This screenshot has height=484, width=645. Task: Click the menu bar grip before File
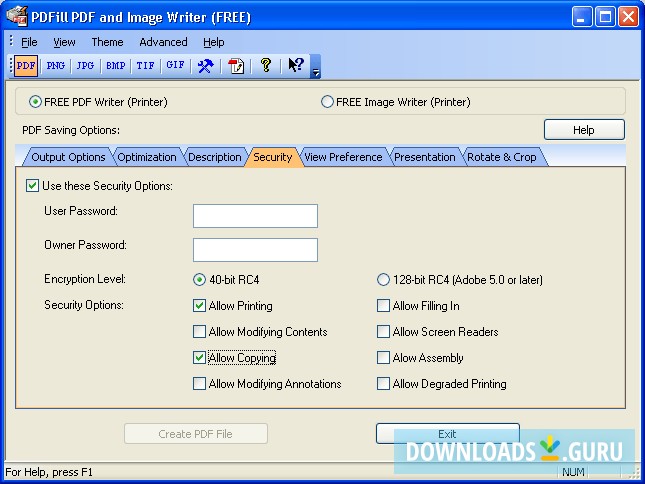11,41
